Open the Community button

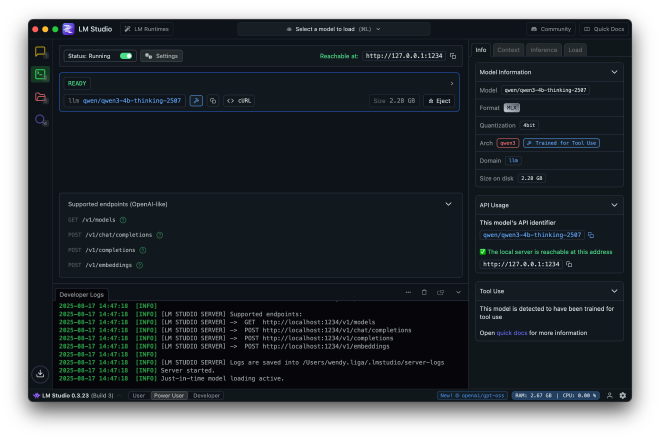551,29
